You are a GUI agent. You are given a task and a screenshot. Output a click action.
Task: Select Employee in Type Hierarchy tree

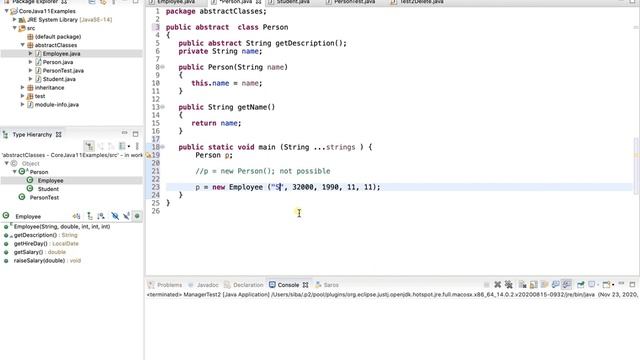(50, 180)
